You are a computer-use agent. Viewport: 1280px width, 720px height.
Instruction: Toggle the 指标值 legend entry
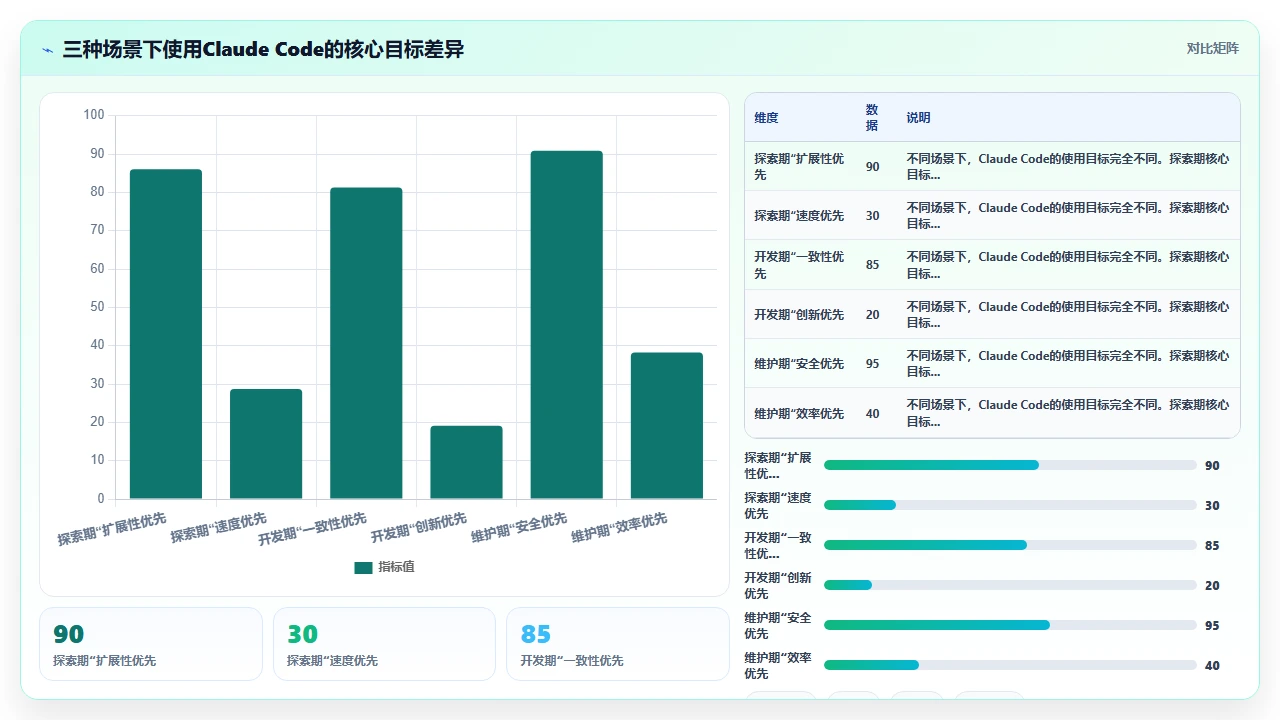coord(384,567)
